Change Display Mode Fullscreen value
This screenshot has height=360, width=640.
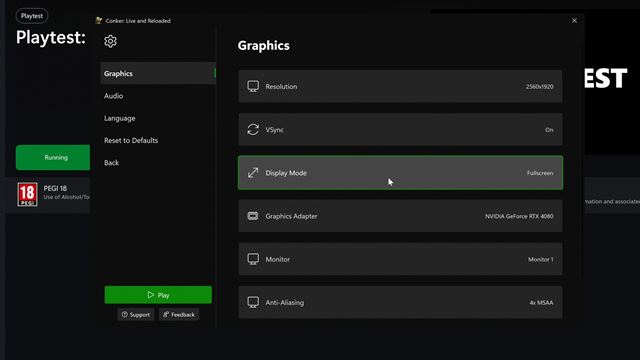pyautogui.click(x=540, y=173)
